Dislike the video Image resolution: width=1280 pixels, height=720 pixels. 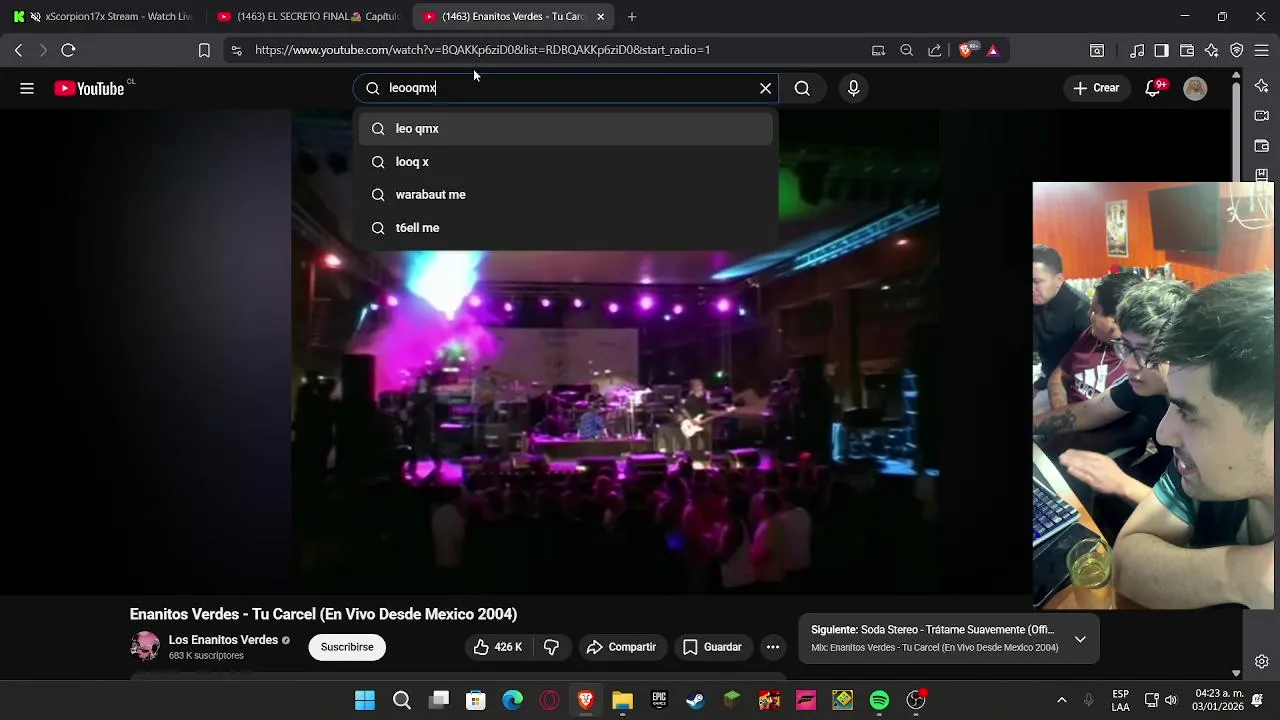[x=551, y=647]
